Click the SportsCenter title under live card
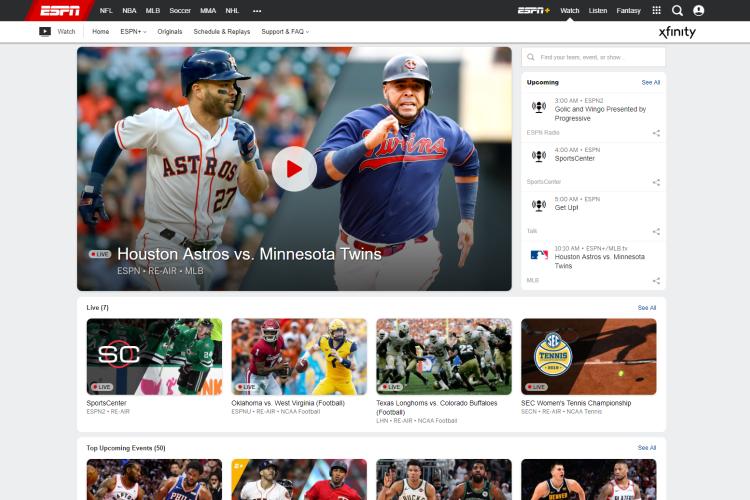This screenshot has width=750, height=500. pos(106,403)
